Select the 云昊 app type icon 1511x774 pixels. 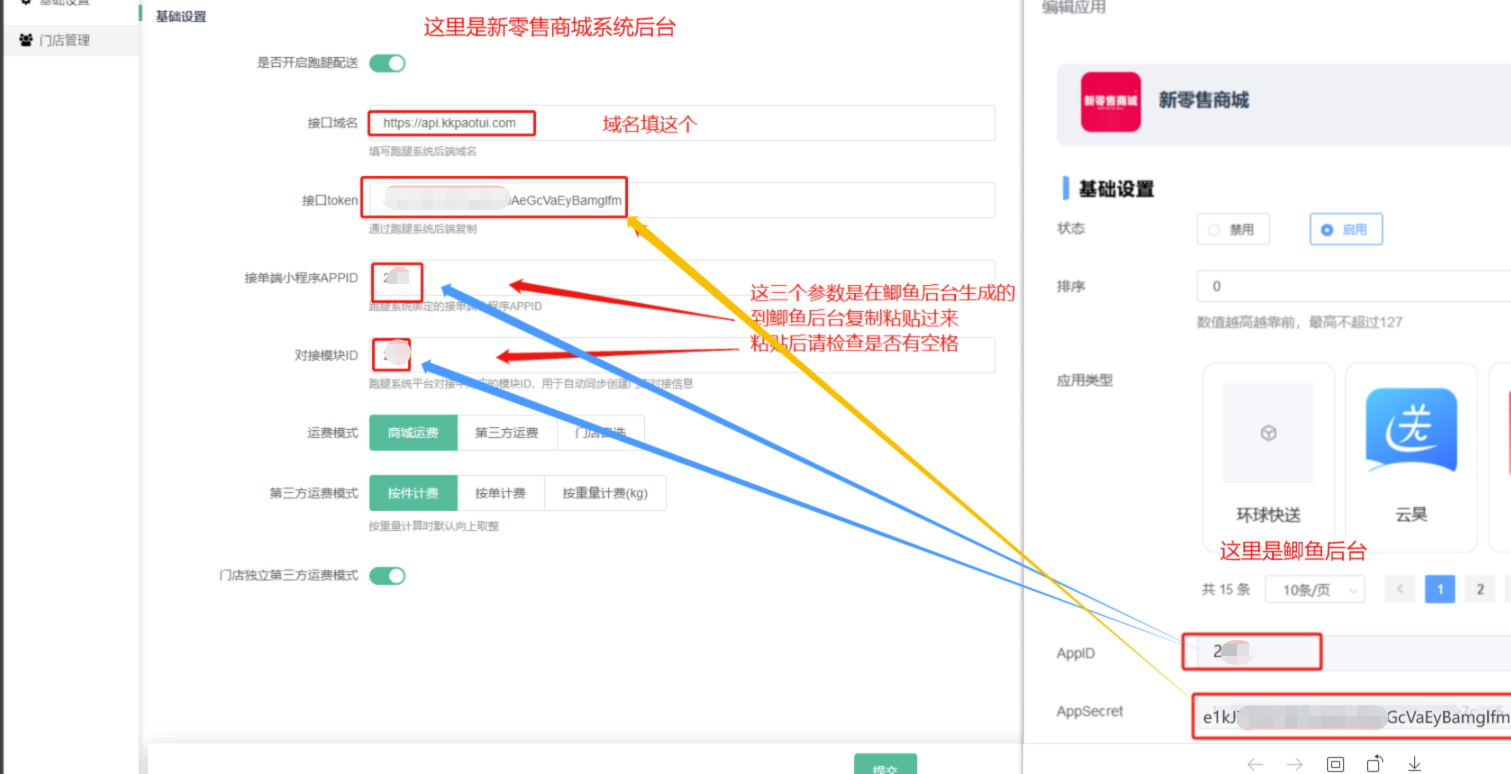(1411, 432)
